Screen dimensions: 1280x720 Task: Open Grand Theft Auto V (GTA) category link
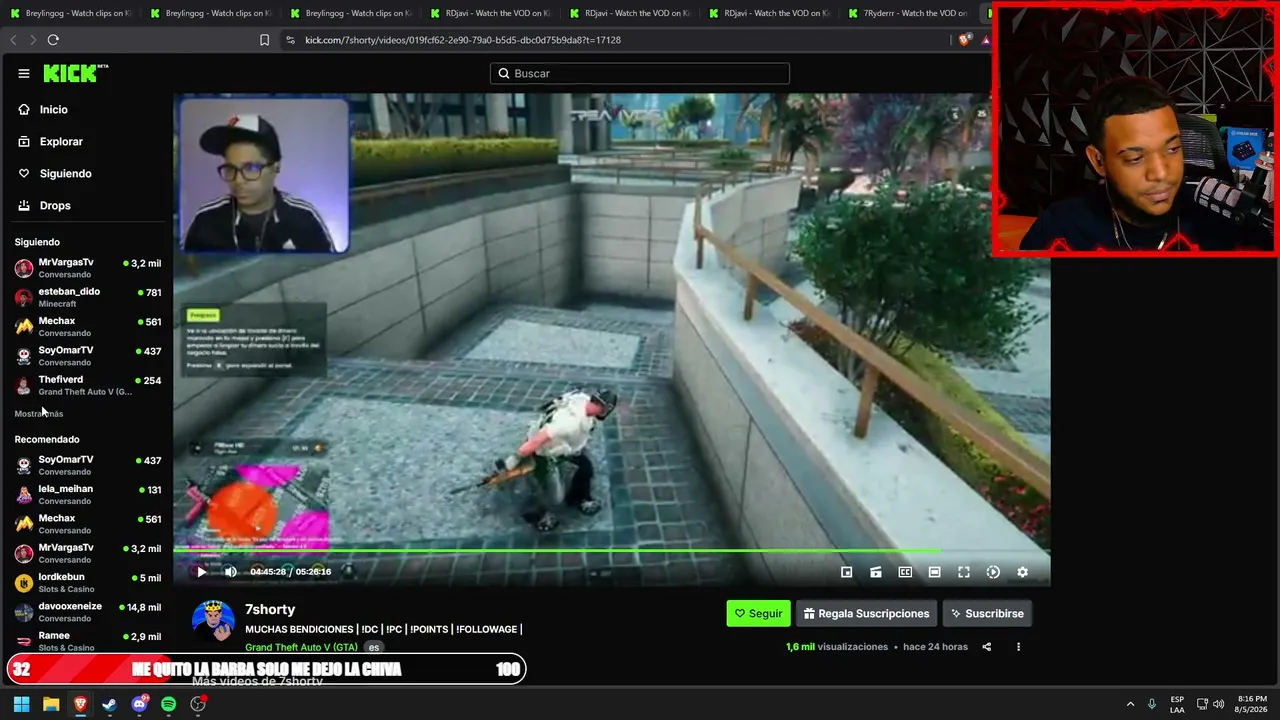301,647
